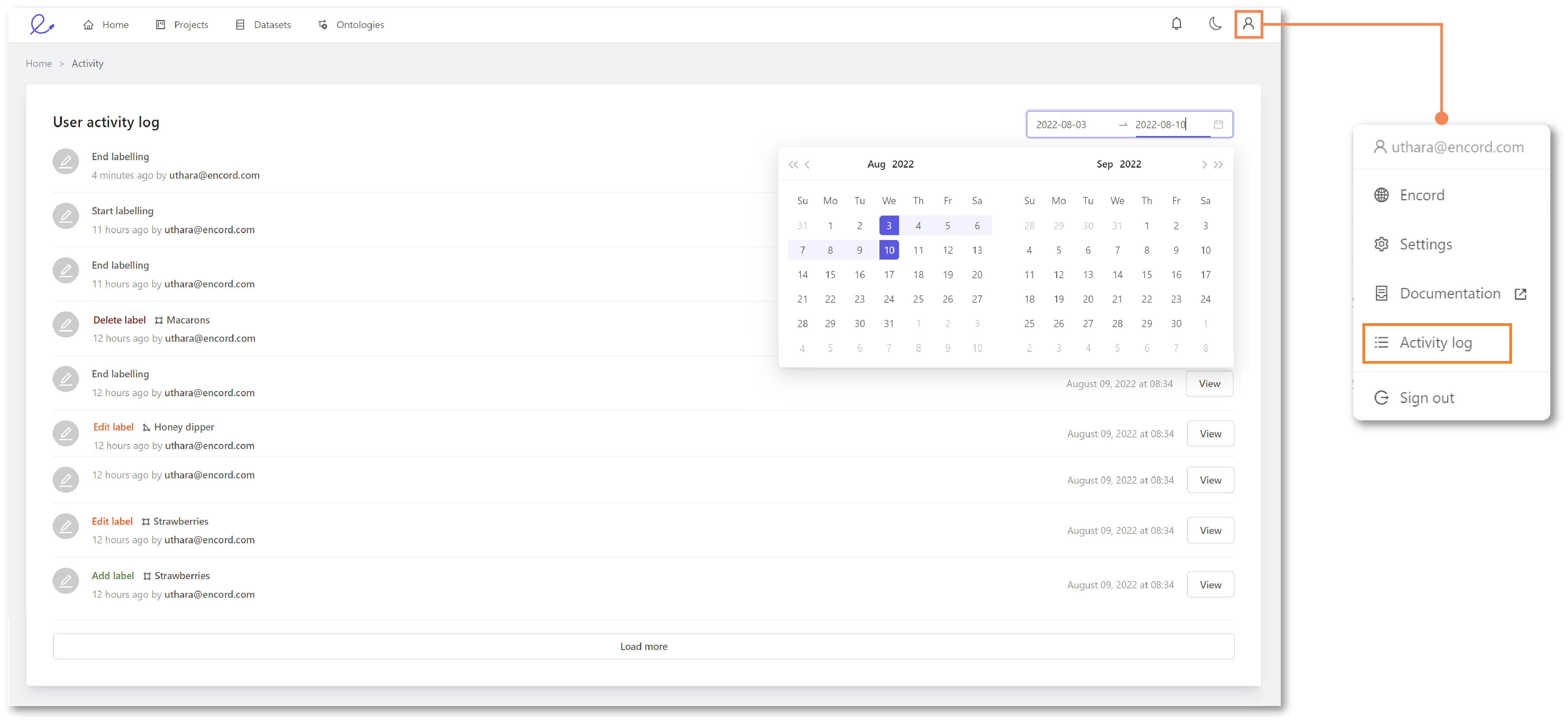Click Documentation external link icon
Viewport: 1568px width, 723px height.
pyautogui.click(x=1520, y=294)
